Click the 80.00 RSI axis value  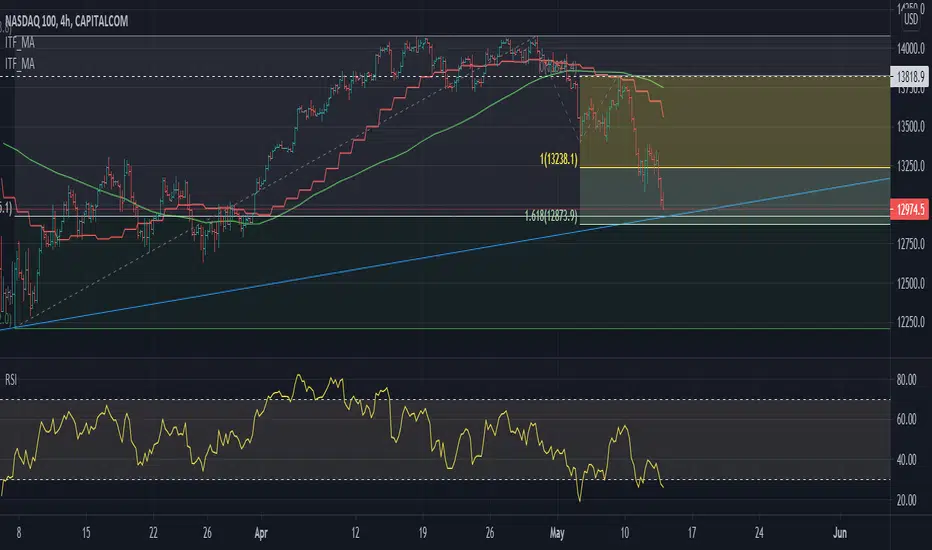[906, 379]
